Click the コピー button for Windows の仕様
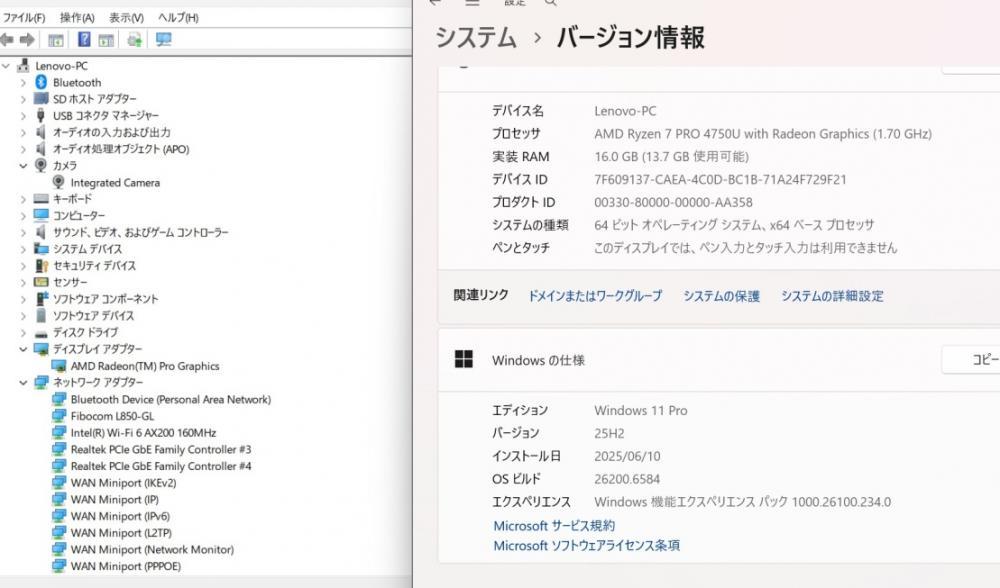 (x=971, y=360)
